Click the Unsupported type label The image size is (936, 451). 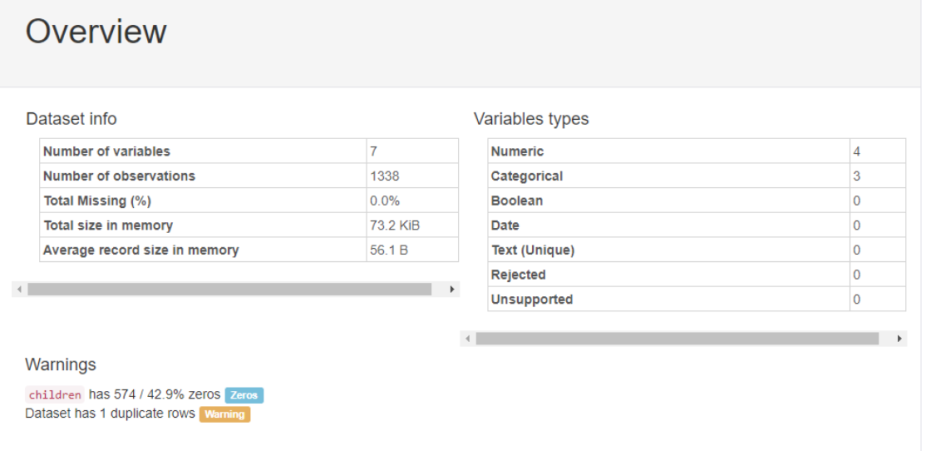pos(532,299)
